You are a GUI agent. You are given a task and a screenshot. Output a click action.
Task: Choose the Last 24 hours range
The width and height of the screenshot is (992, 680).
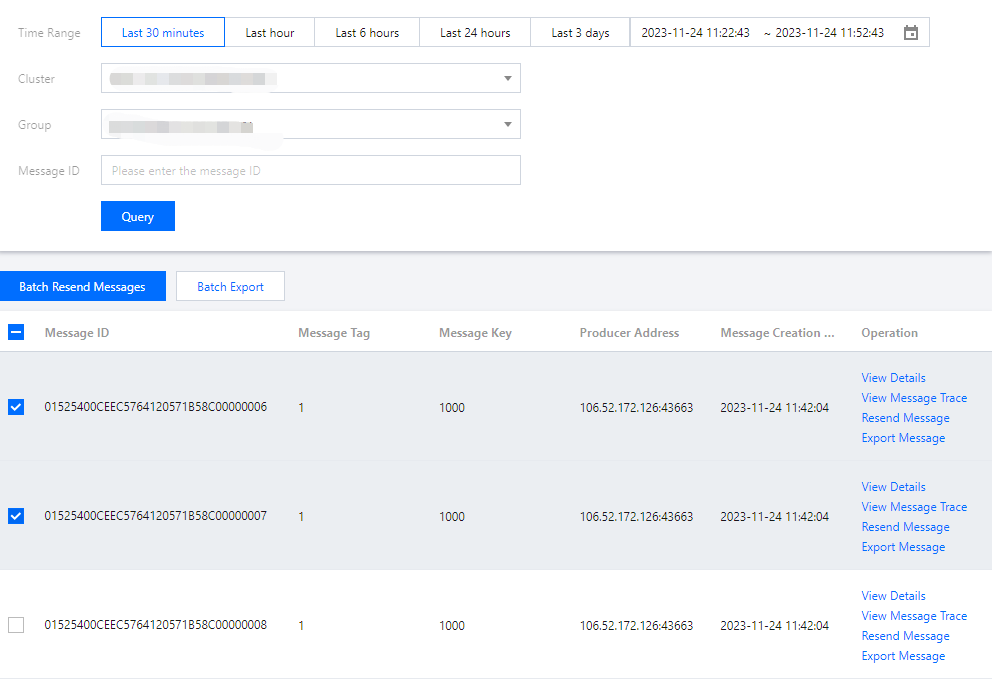pos(475,33)
